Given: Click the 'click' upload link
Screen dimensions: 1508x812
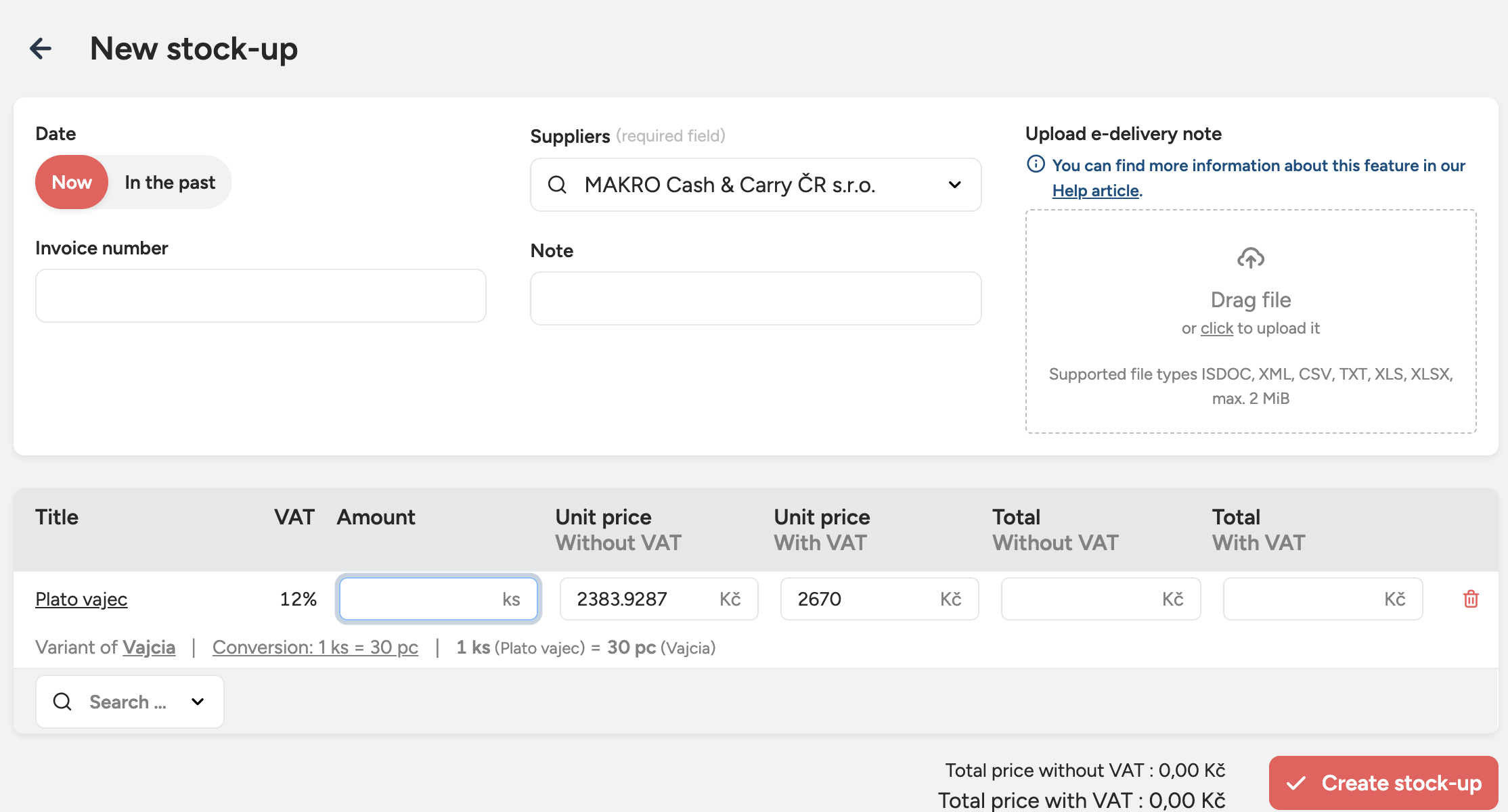Looking at the screenshot, I should pos(1216,328).
